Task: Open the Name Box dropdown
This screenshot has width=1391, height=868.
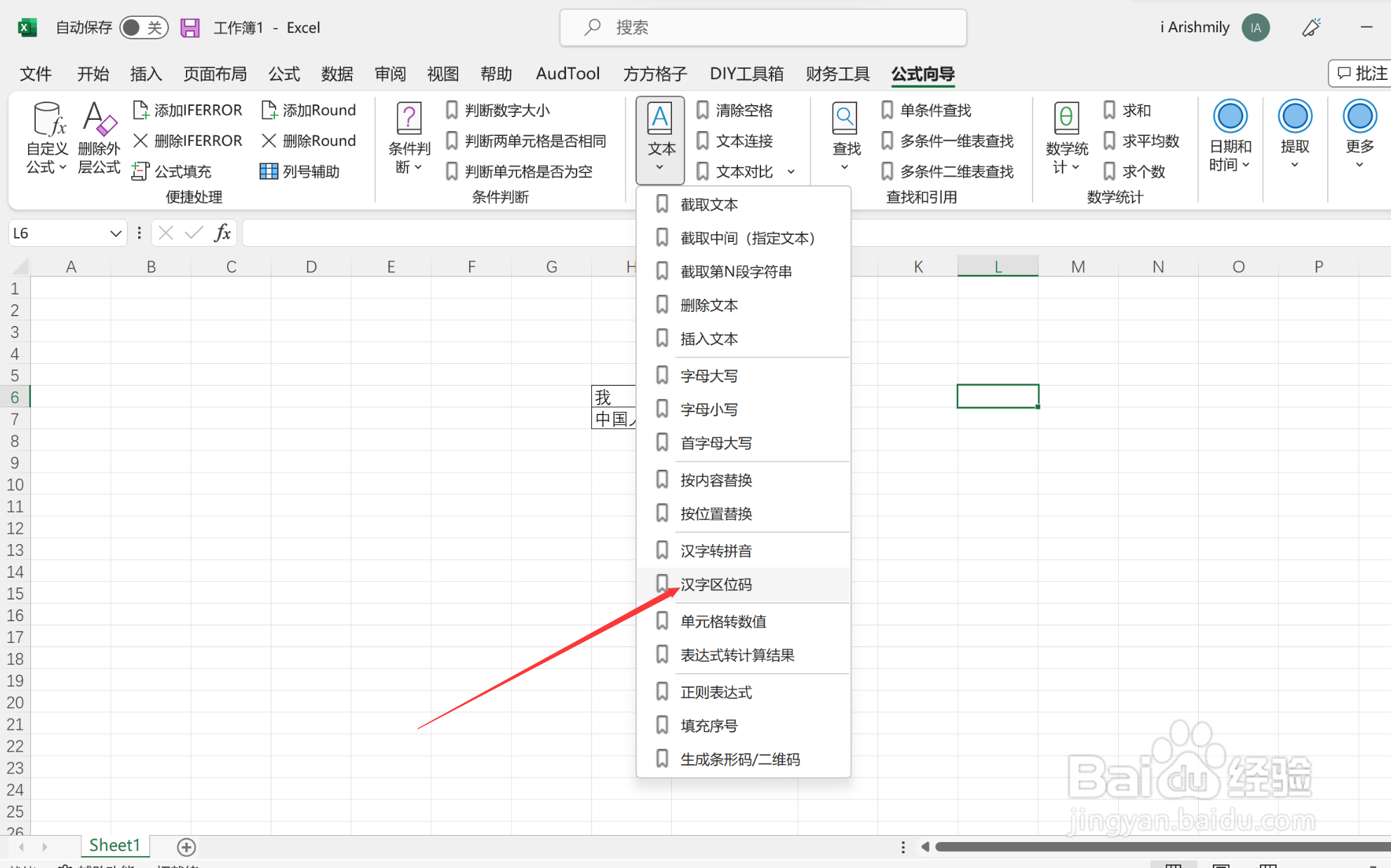Action: [116, 232]
